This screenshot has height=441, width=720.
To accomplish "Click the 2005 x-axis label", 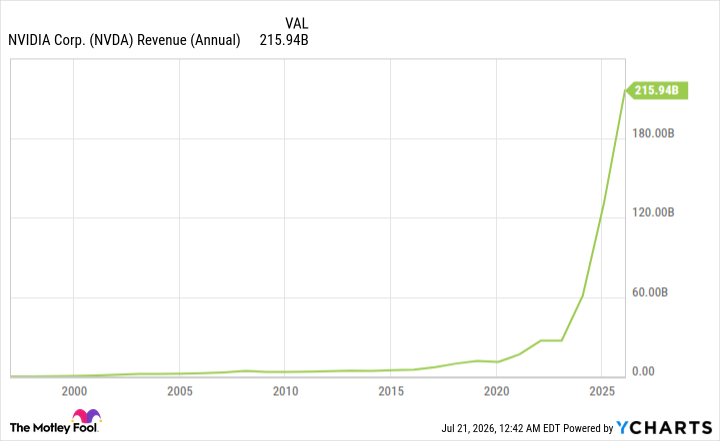I will (180, 391).
